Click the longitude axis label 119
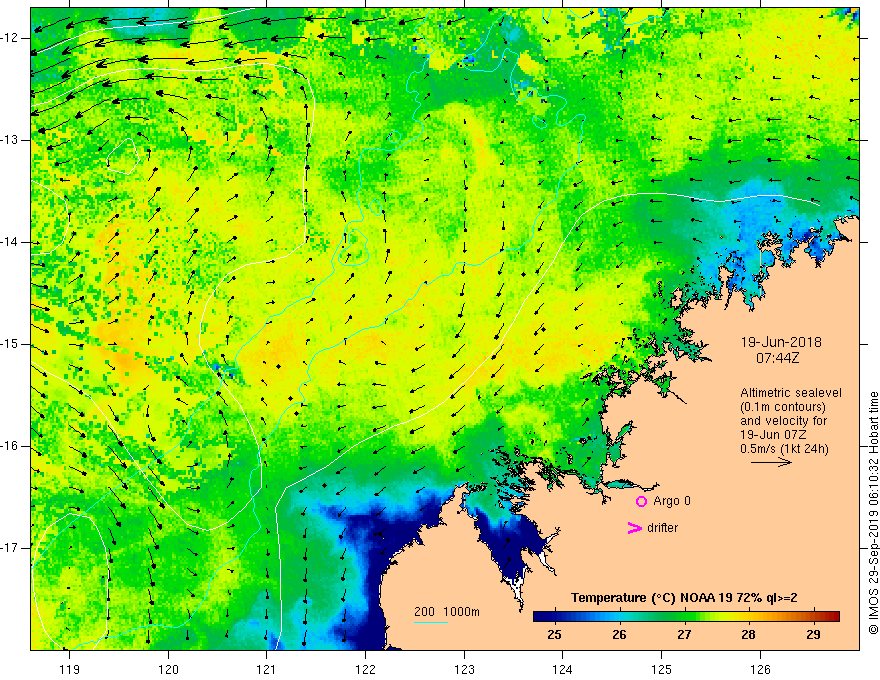This screenshot has height=680, width=880. tap(70, 669)
